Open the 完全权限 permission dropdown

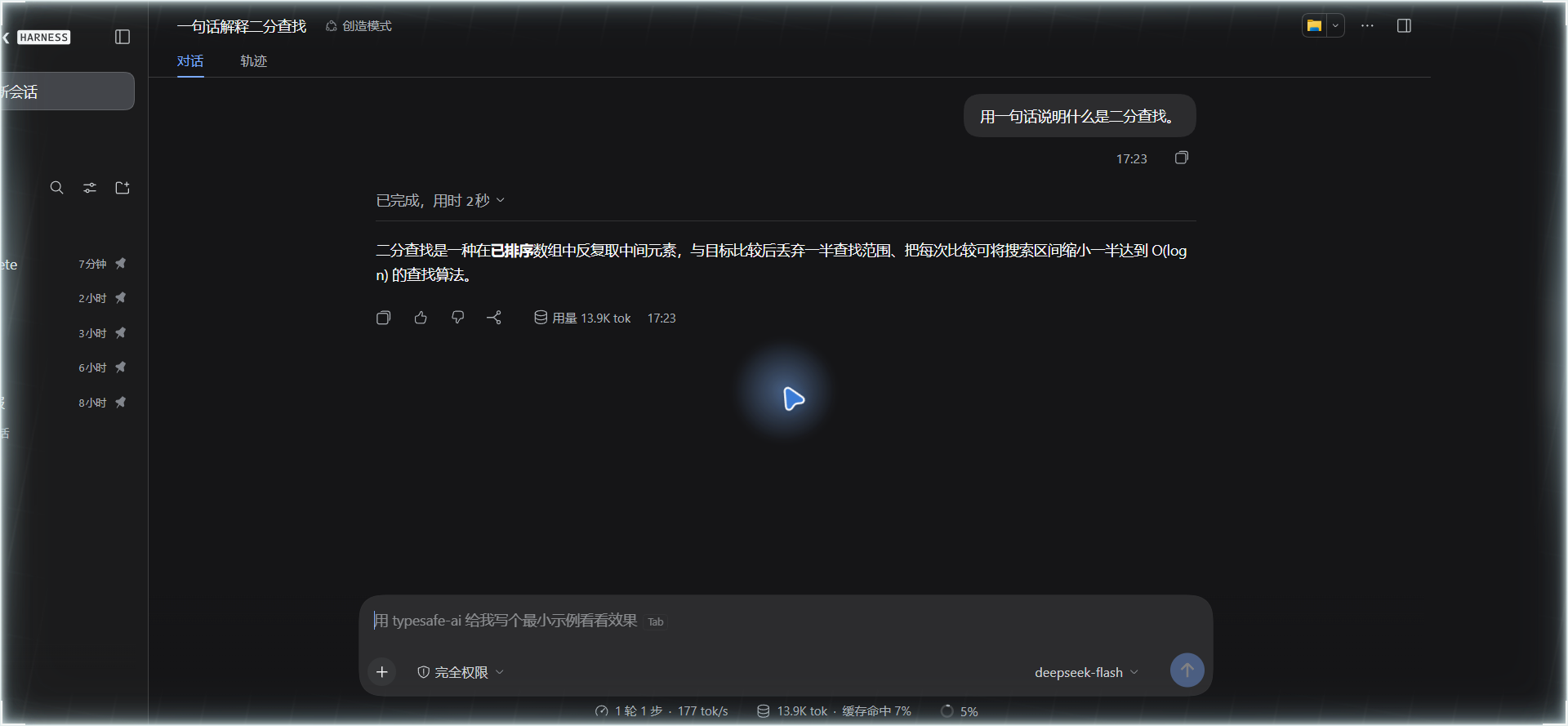coord(461,672)
